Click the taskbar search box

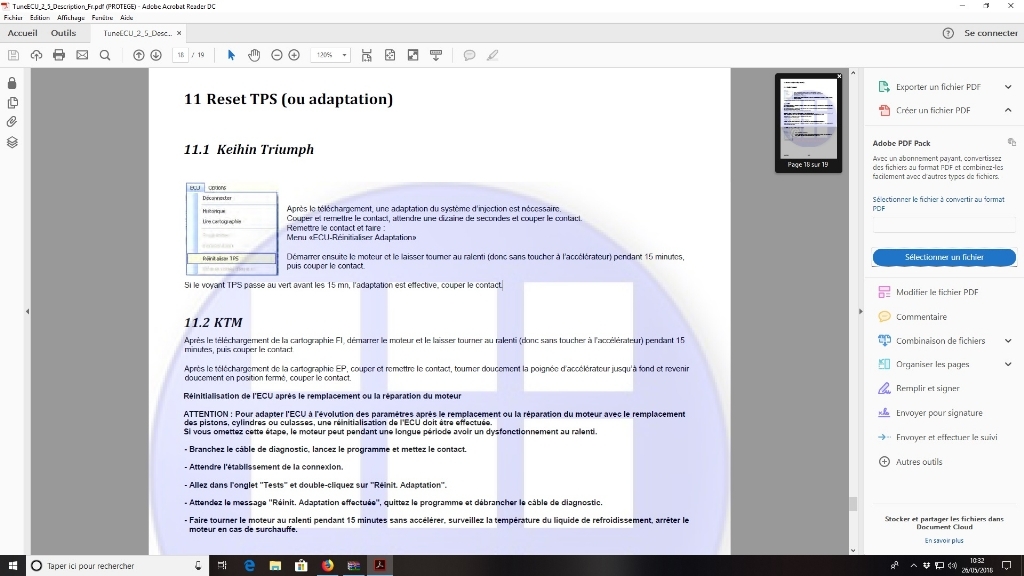pyautogui.click(x=118, y=566)
